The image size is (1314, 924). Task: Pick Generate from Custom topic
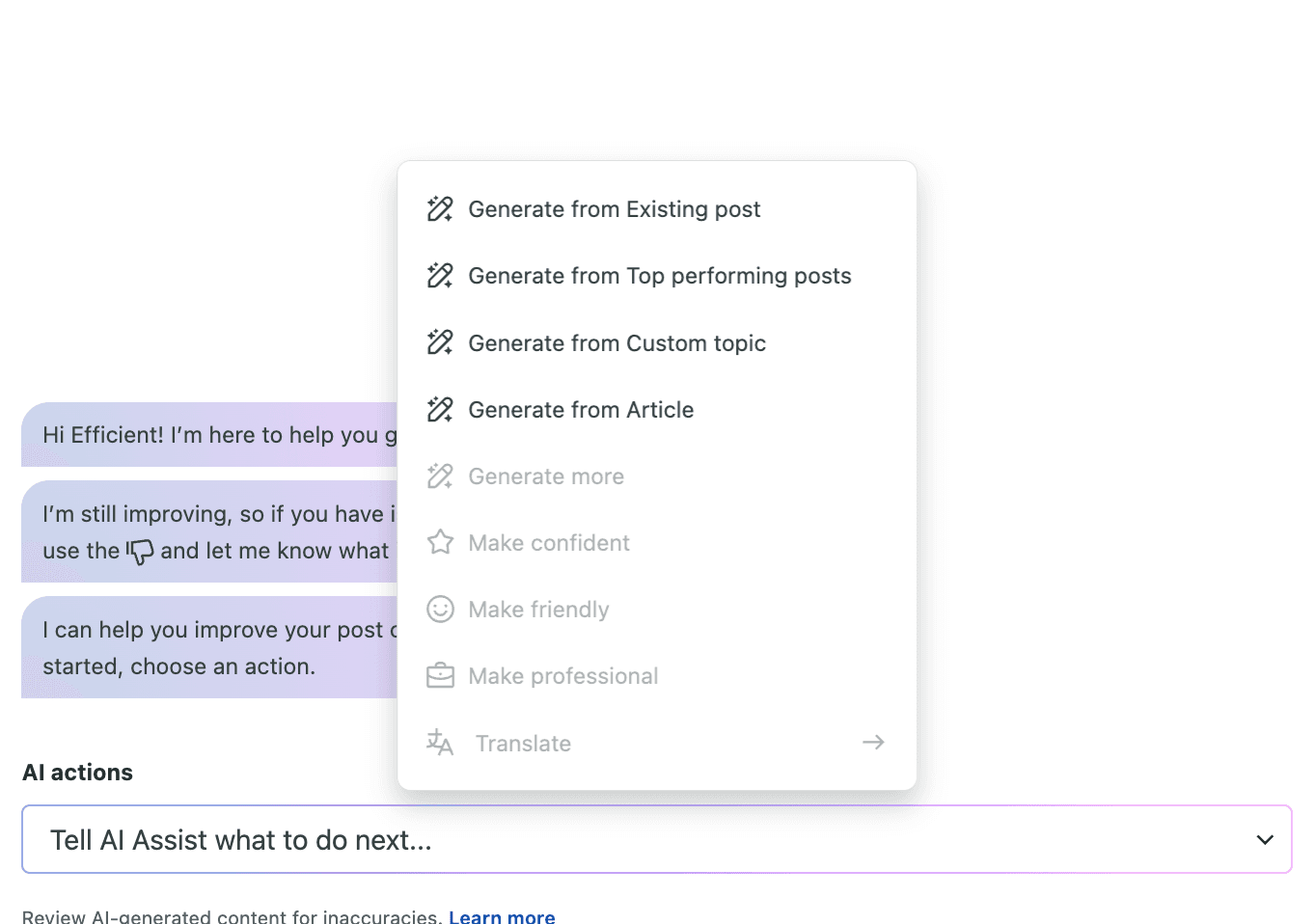[657, 342]
